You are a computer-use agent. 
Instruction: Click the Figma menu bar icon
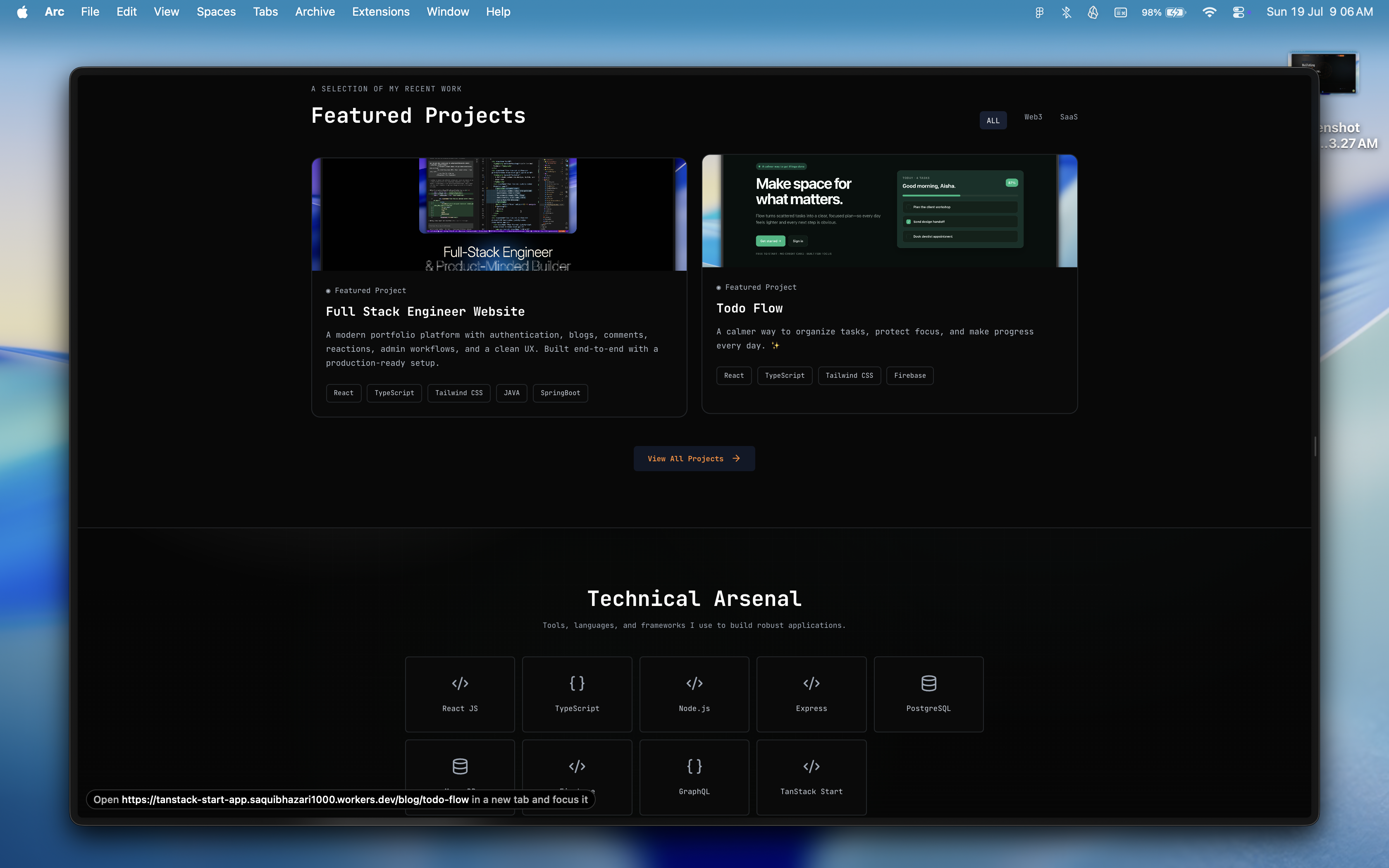pos(1039,12)
